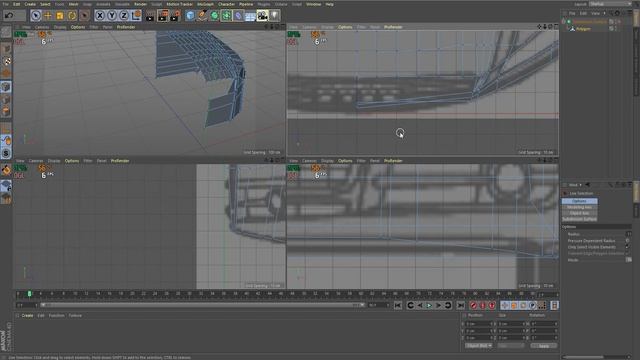640x360 pixels.
Task: Click Render View clapperboard icon
Action: pyautogui.click(x=150, y=16)
